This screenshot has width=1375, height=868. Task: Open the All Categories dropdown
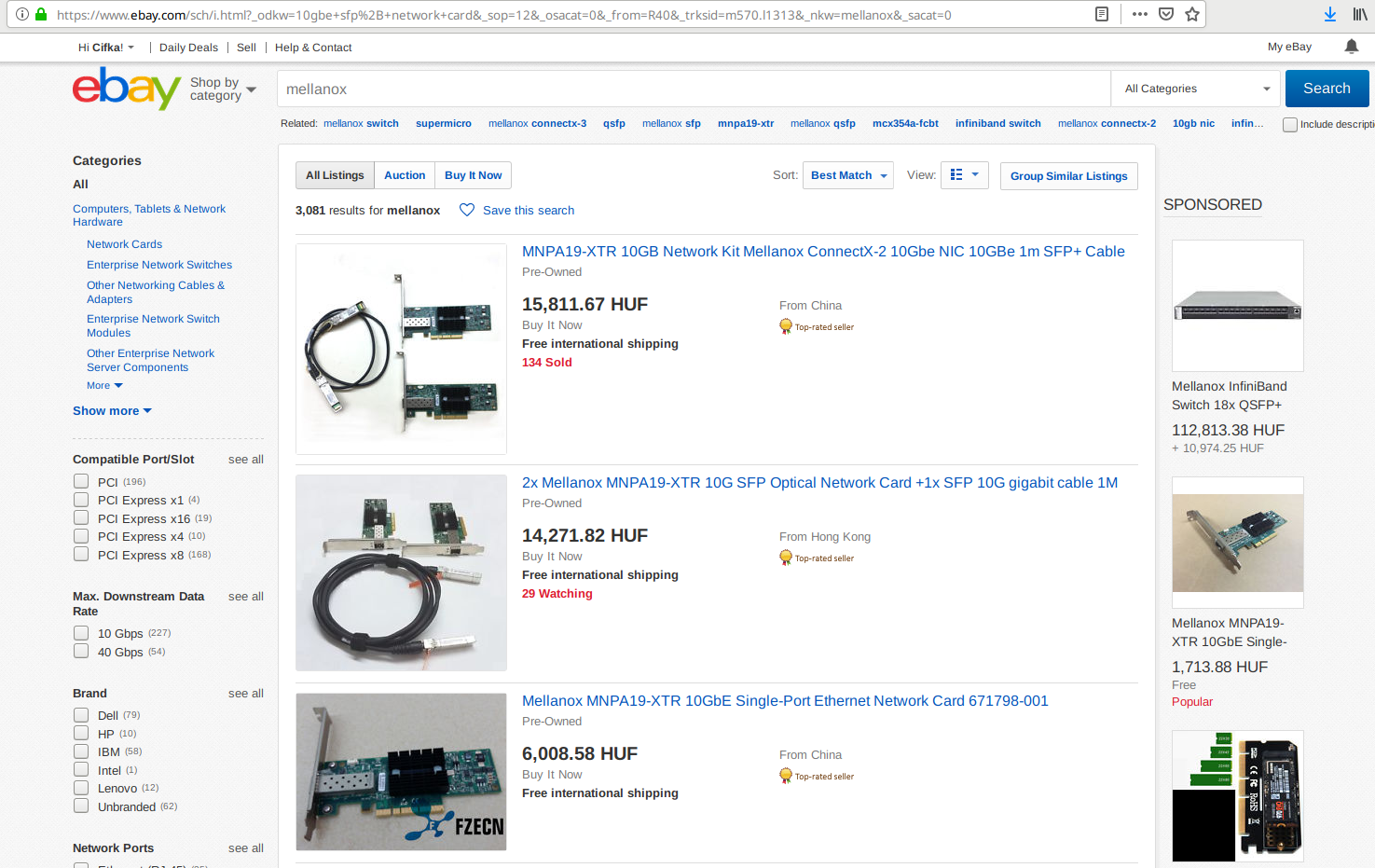[x=1197, y=89]
